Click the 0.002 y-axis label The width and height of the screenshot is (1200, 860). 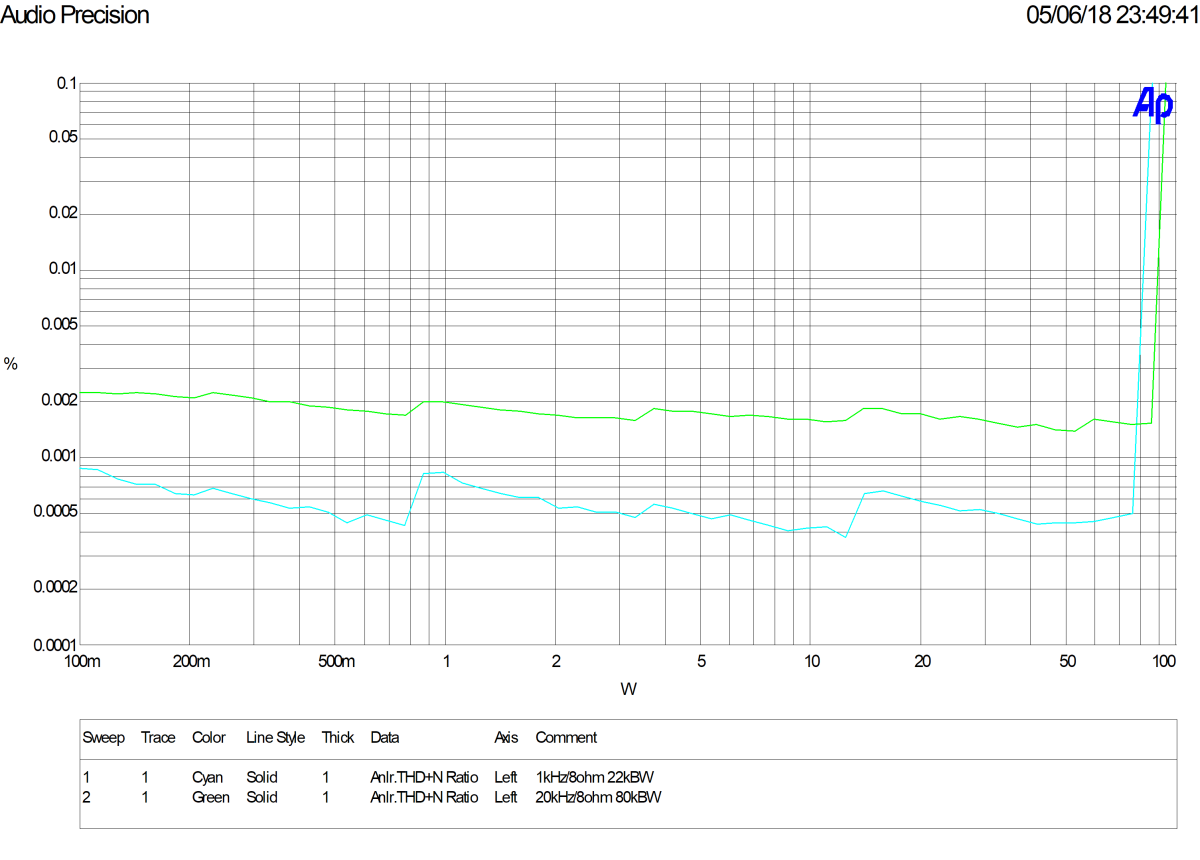pos(59,400)
